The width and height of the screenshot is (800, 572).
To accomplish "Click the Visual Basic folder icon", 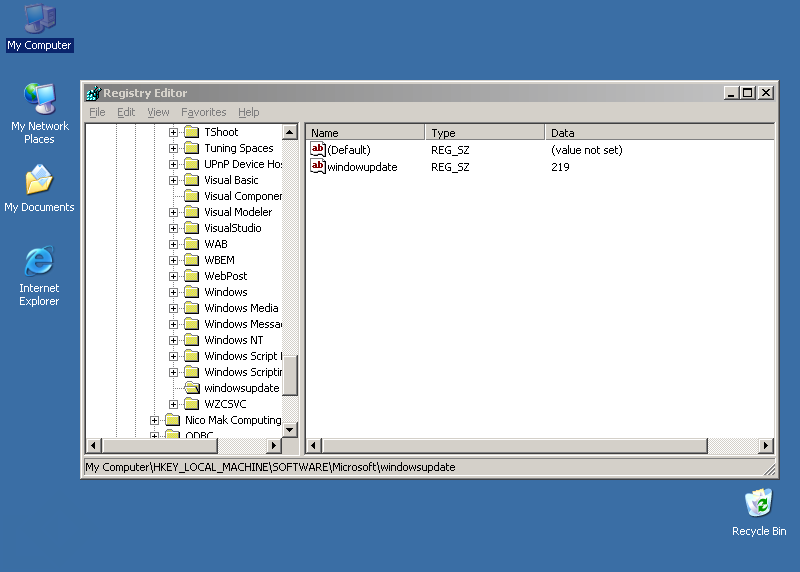I will tap(192, 180).
